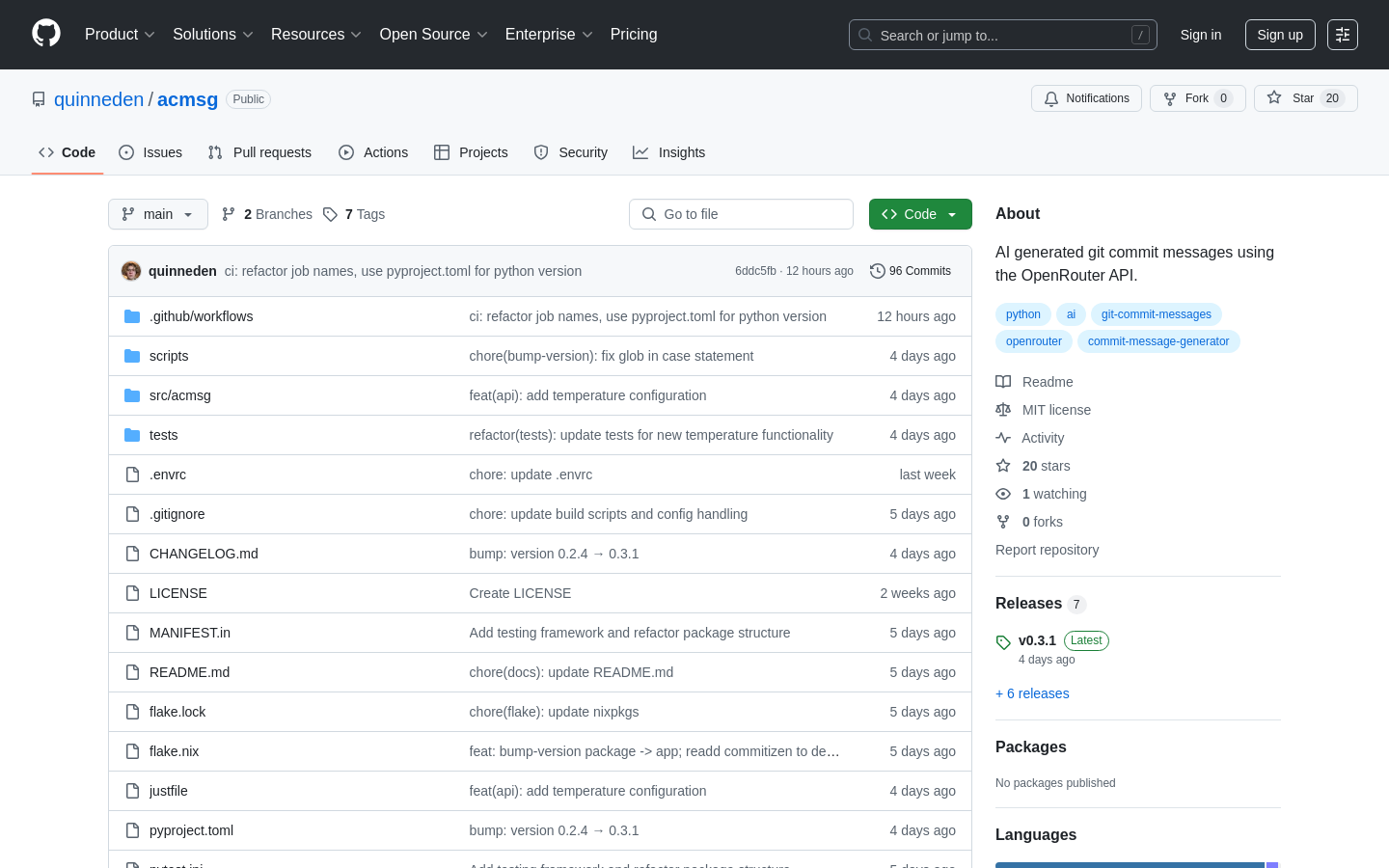Click the file icon next to justfile
This screenshot has width=1389, height=868.
point(132,791)
